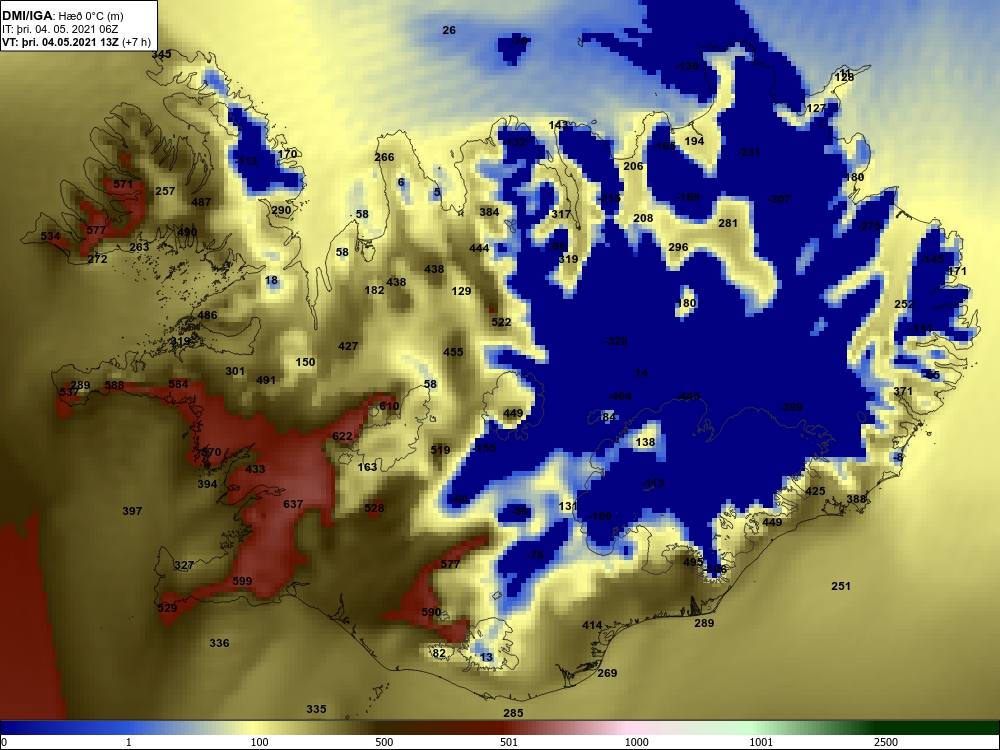Select the color scale label 2500
The height and width of the screenshot is (750, 1000).
click(x=886, y=742)
